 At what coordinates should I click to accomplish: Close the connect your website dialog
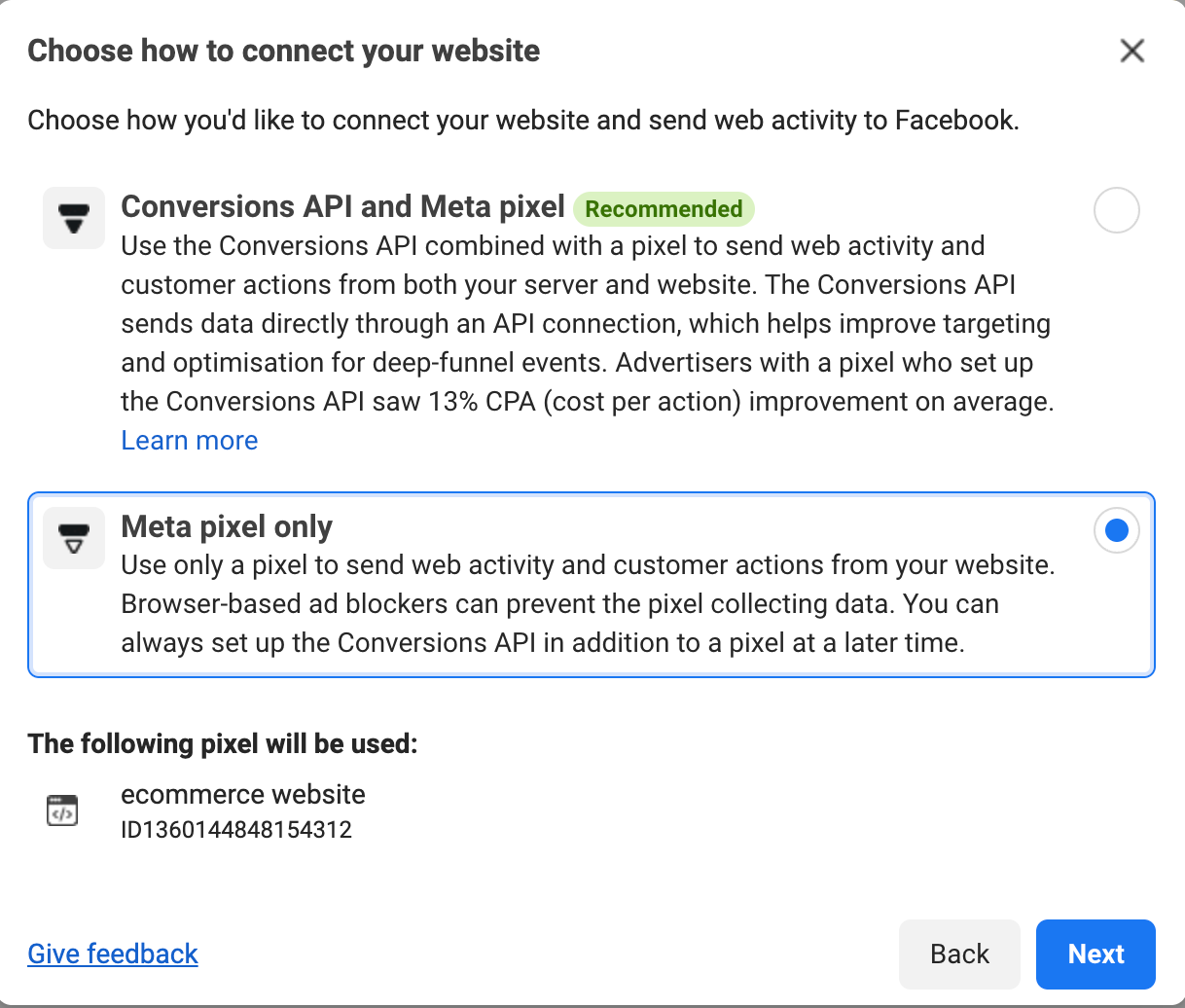(1131, 51)
